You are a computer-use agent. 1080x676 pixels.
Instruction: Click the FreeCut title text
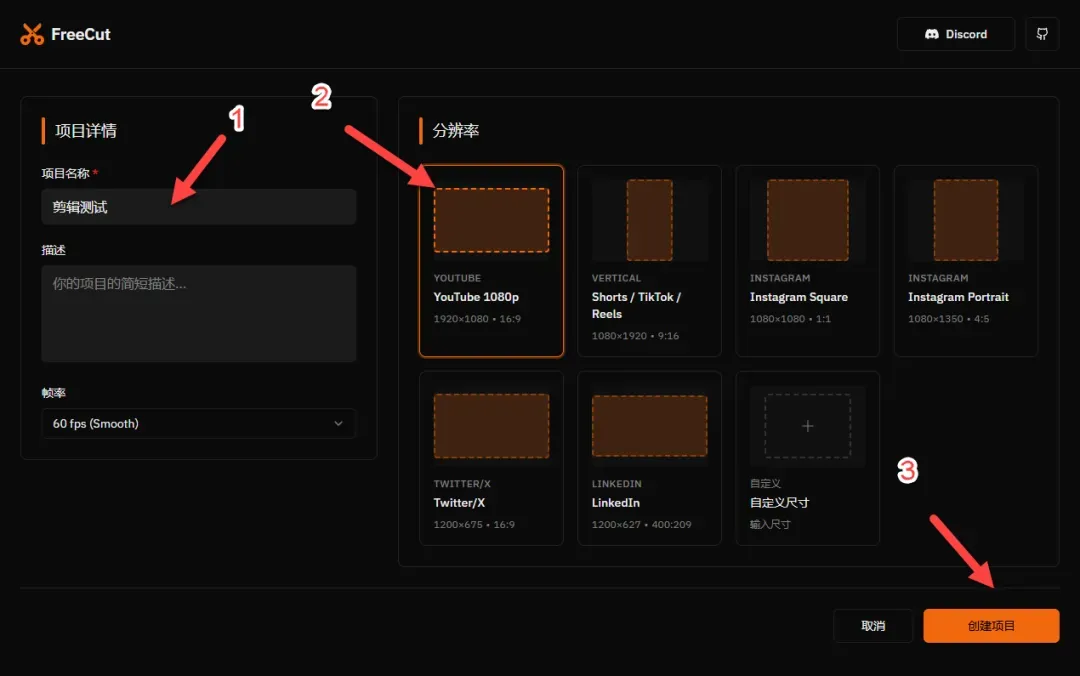tap(81, 34)
